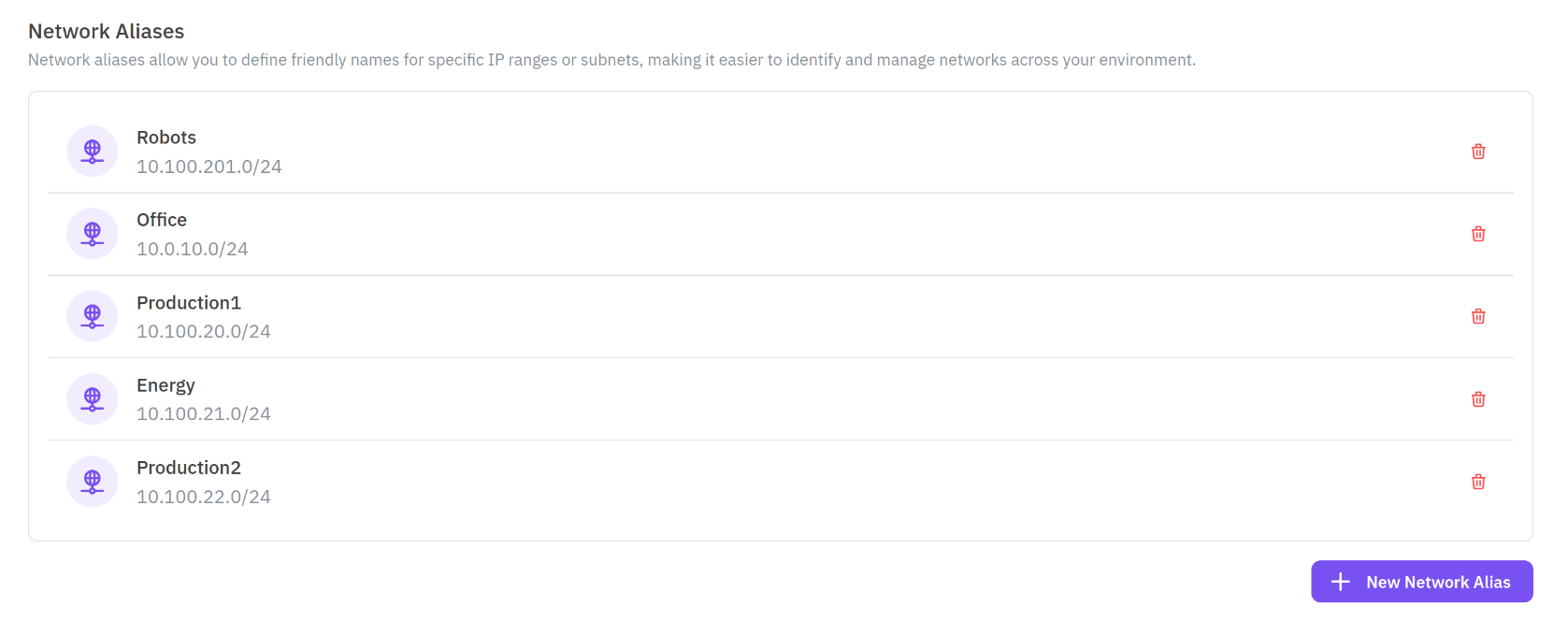Click the 10.0.10.0/24 subnet text
1568x636 pixels.
click(192, 249)
